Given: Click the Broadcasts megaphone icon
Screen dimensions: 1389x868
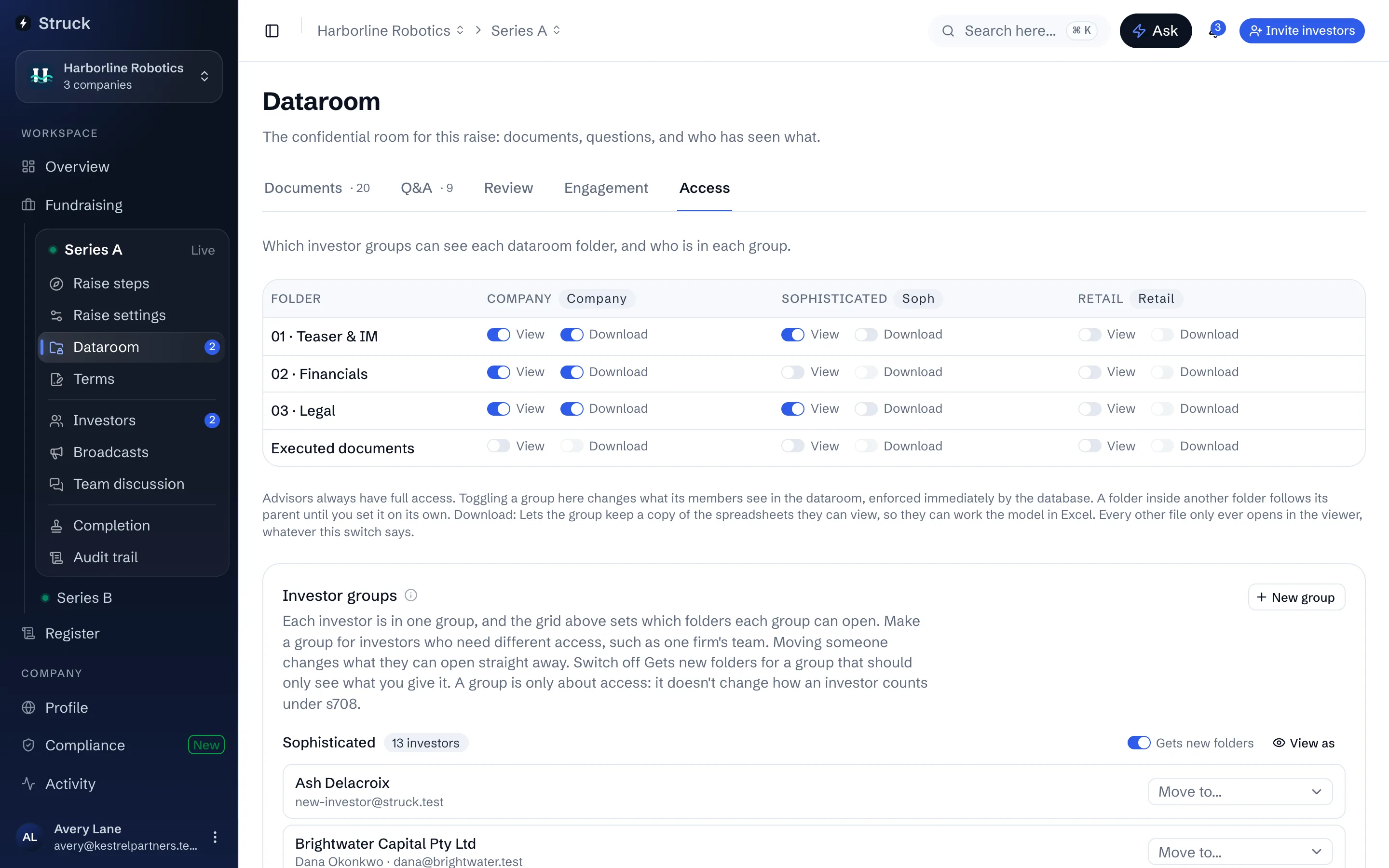Looking at the screenshot, I should (56, 452).
